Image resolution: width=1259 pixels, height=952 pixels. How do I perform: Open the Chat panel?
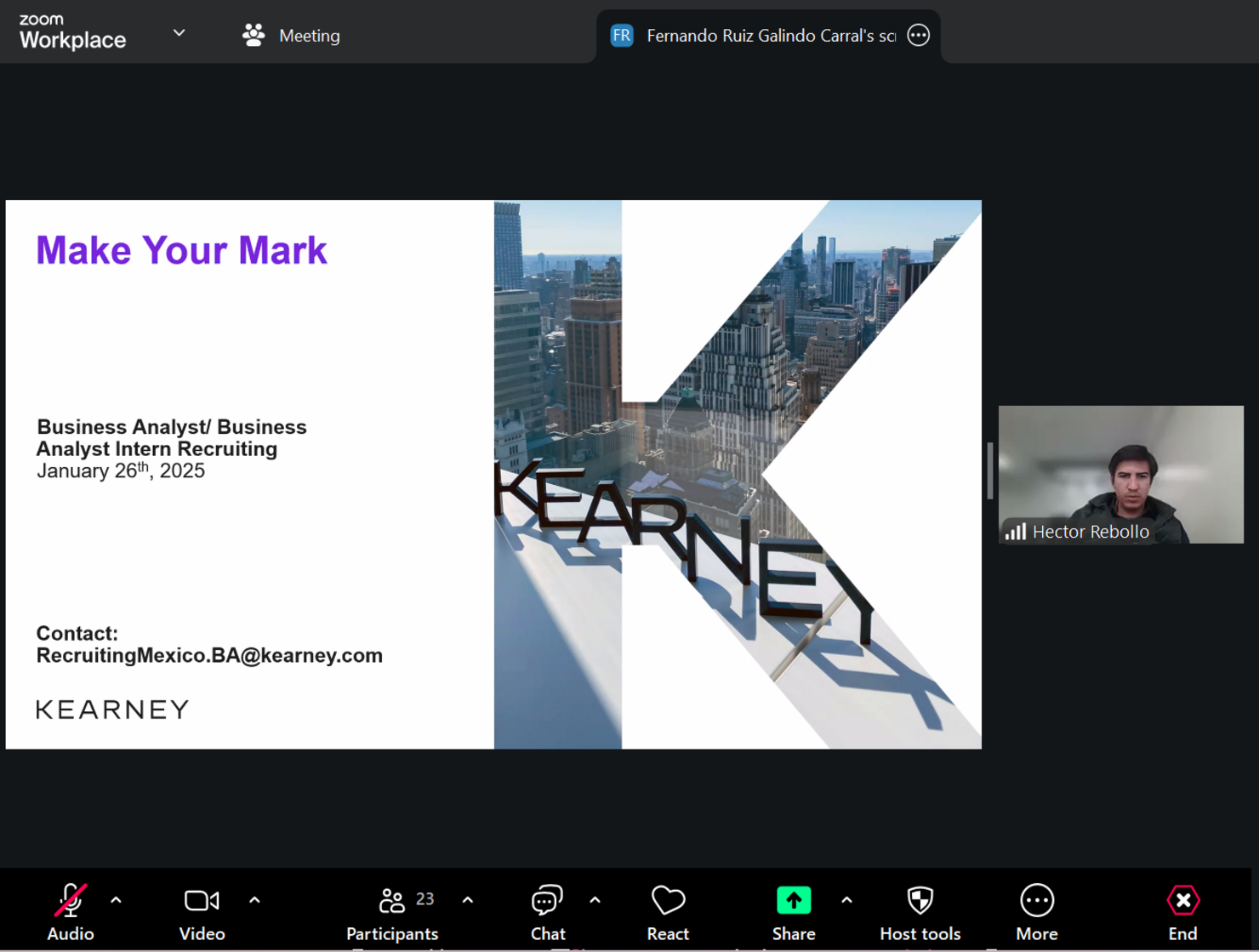pyautogui.click(x=547, y=900)
